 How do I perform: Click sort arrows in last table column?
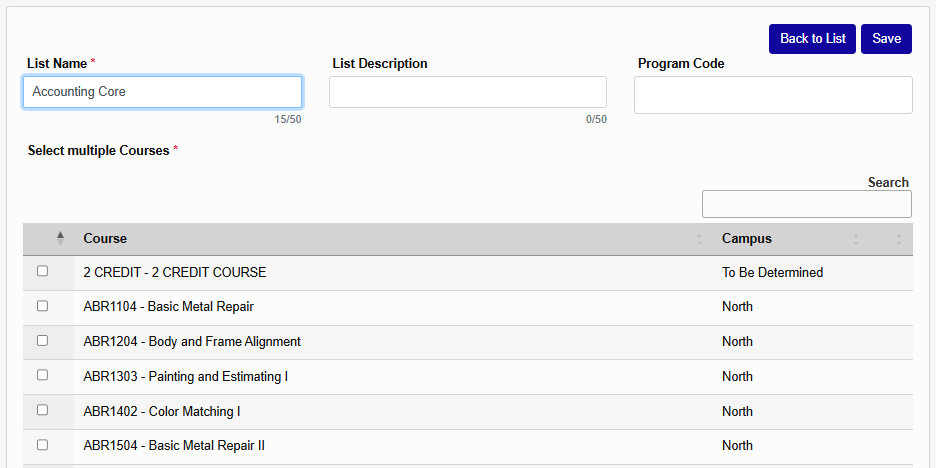click(898, 239)
